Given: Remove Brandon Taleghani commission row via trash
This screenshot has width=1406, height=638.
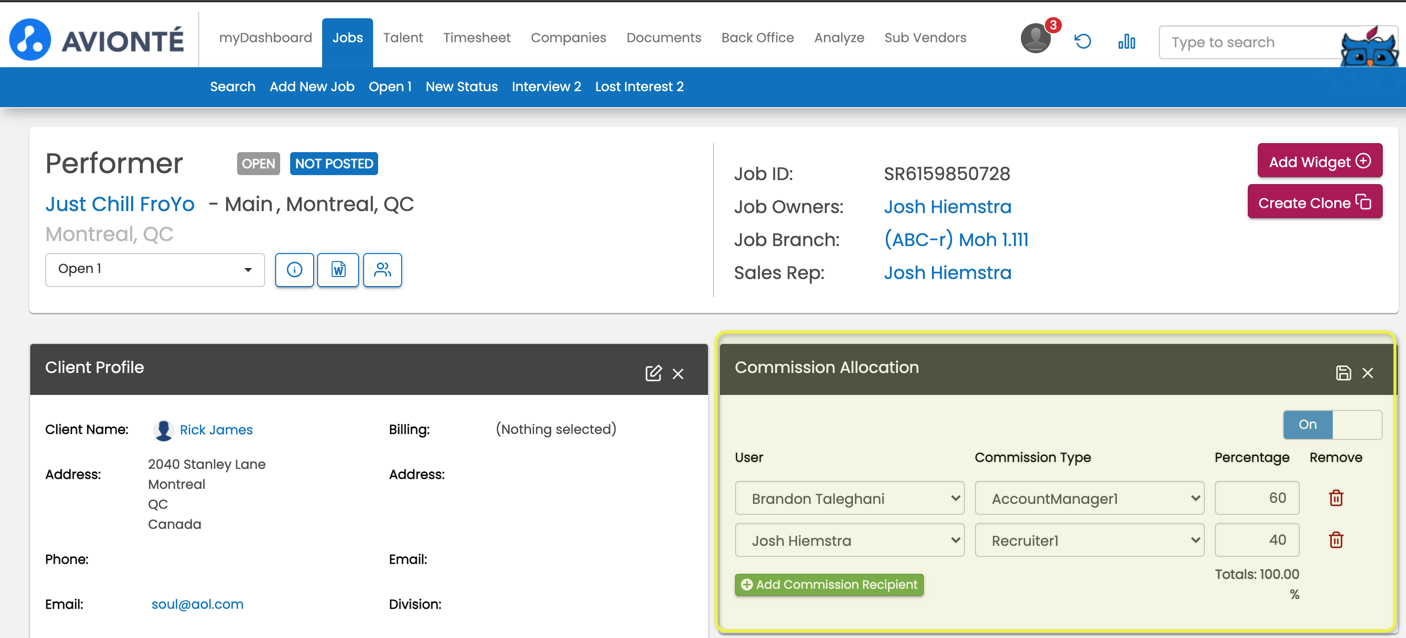Looking at the screenshot, I should pyautogui.click(x=1335, y=498).
